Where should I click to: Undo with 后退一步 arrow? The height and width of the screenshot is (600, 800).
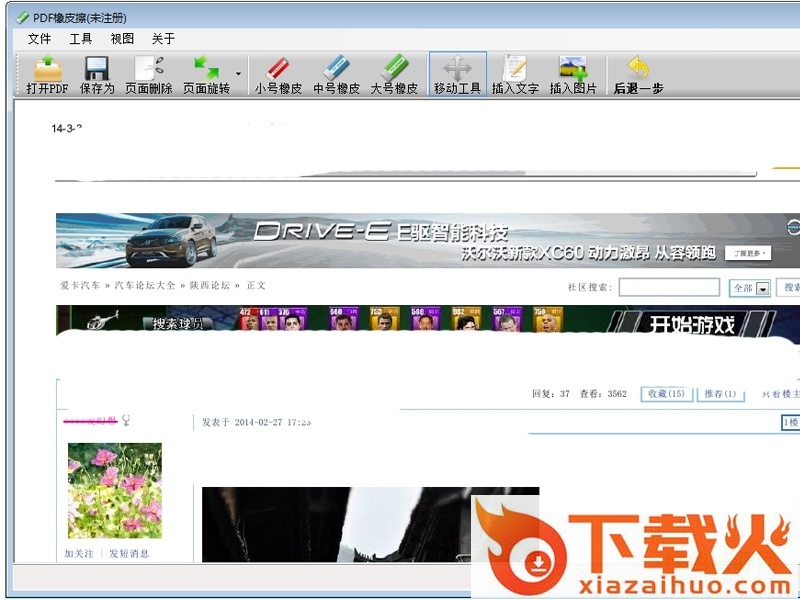coord(638,74)
